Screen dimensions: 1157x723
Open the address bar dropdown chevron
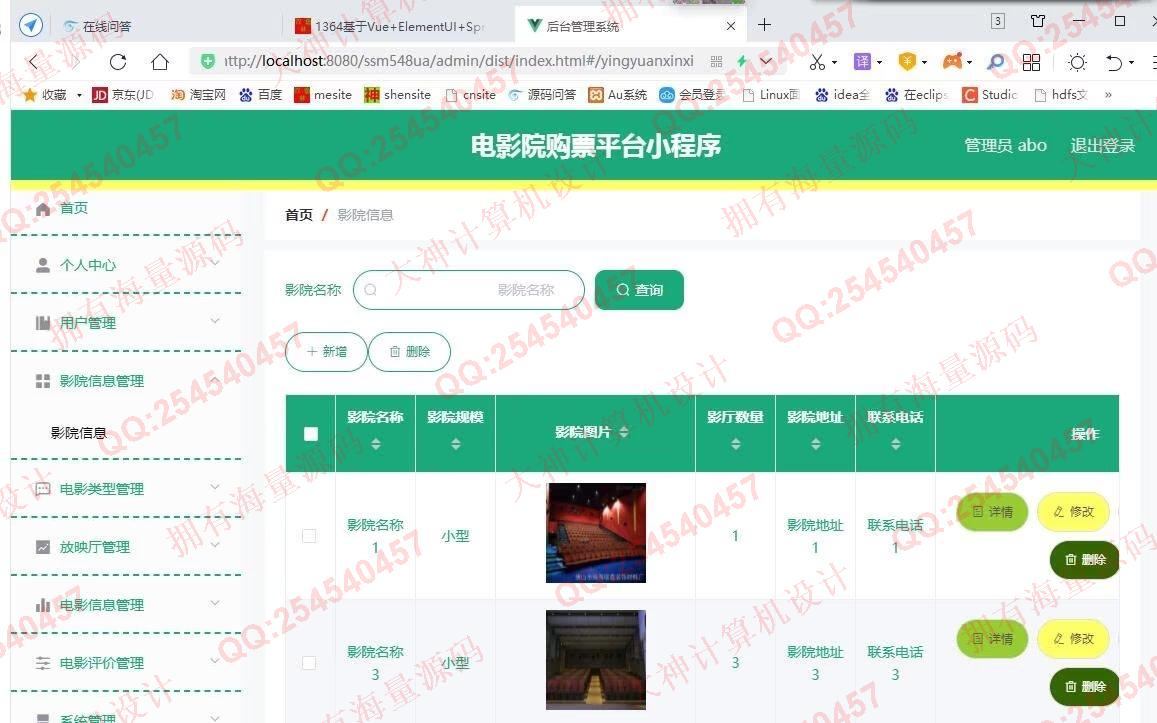767,61
